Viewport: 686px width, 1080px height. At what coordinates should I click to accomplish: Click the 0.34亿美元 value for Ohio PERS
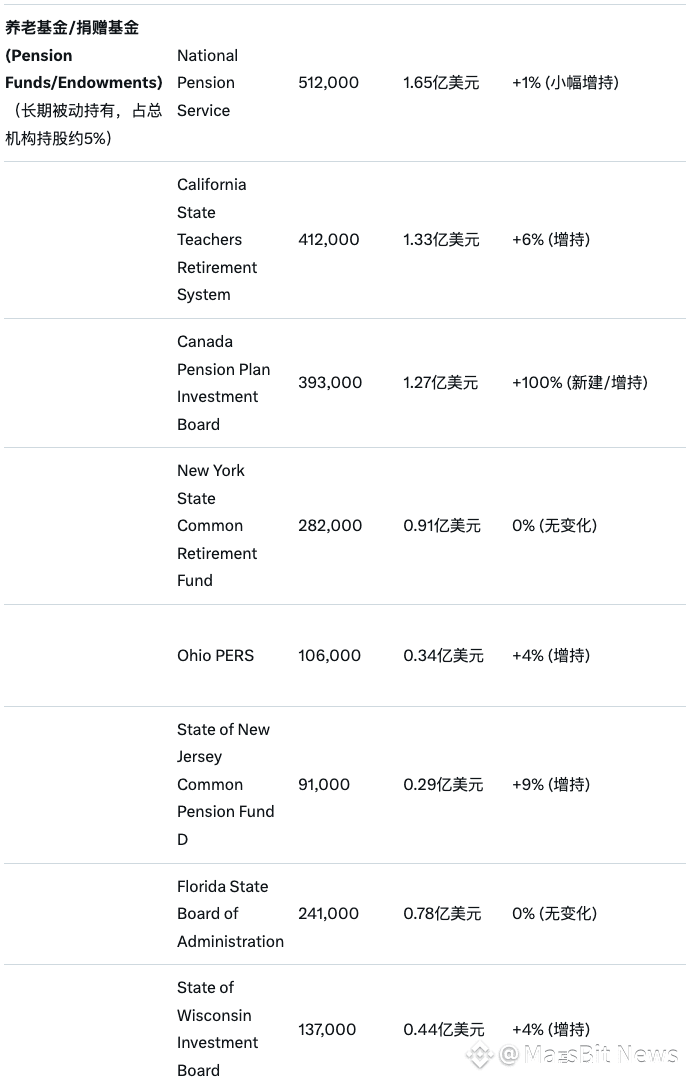click(443, 656)
